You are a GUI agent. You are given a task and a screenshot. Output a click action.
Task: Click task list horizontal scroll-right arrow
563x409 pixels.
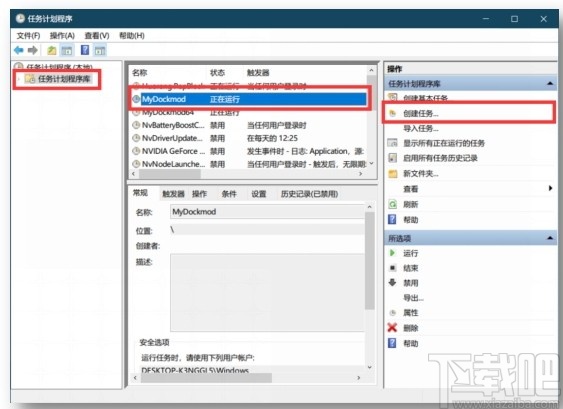360,174
